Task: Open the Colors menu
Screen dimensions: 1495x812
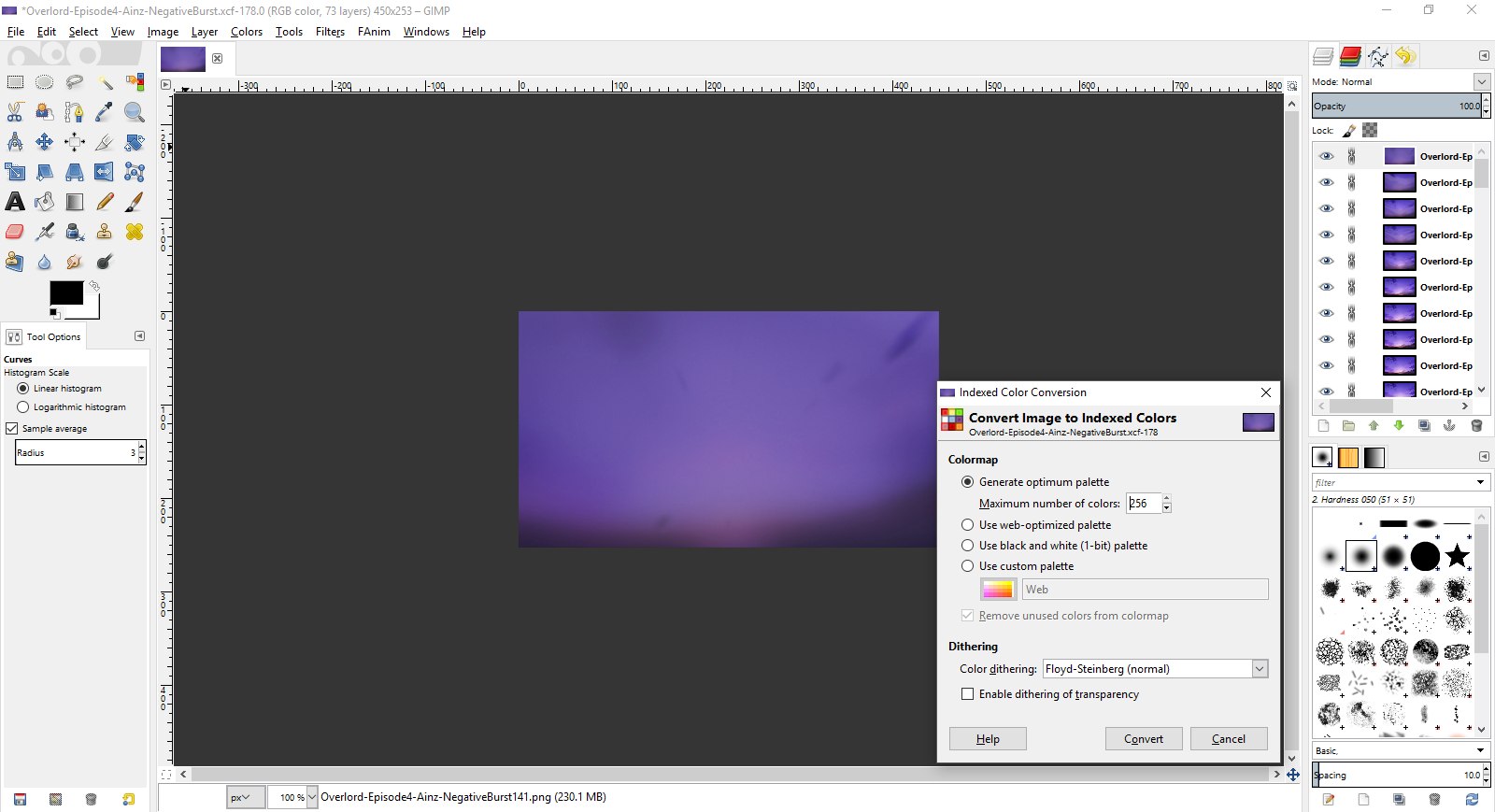Action: pos(247,32)
